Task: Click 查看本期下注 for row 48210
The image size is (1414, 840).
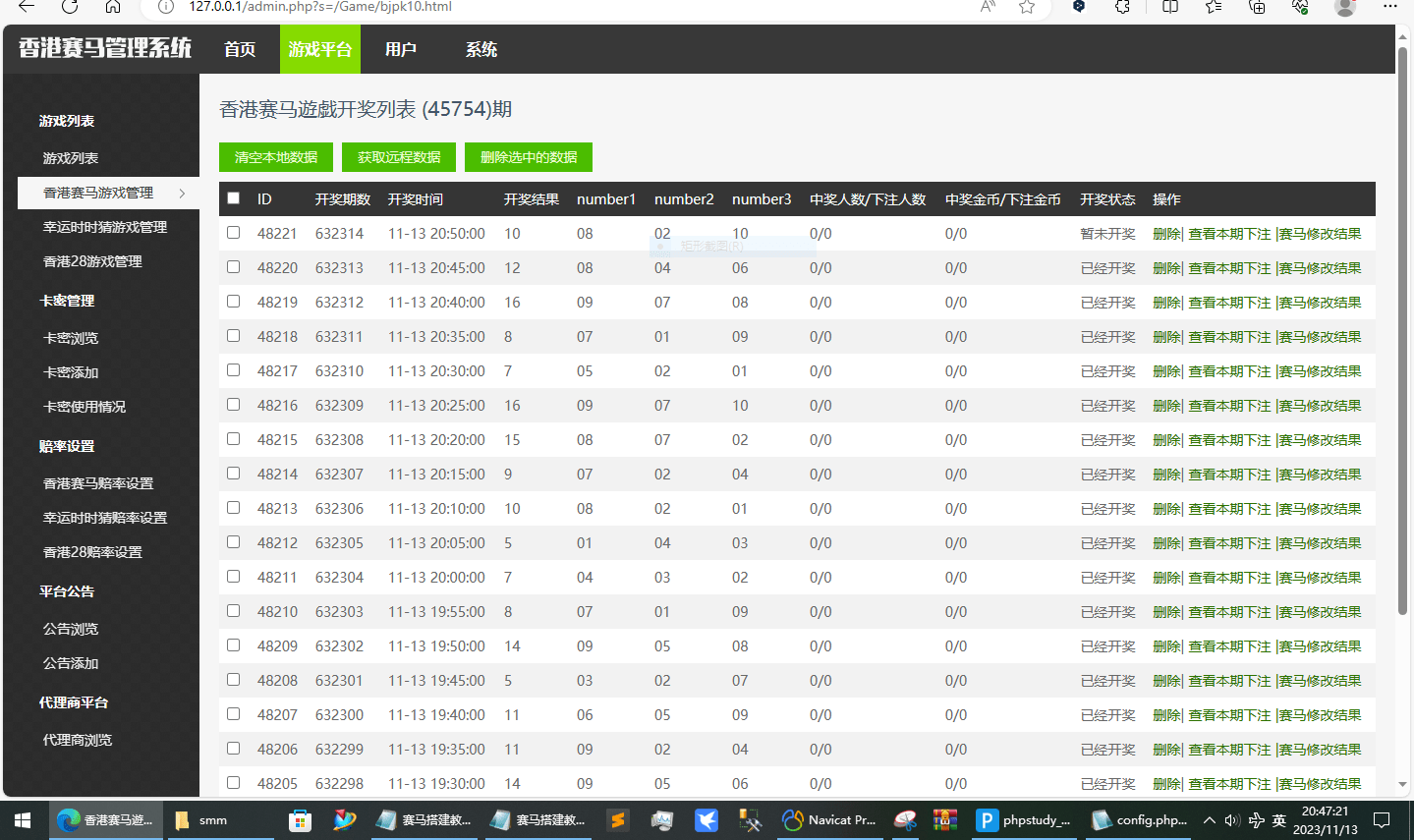Action: 1229,612
